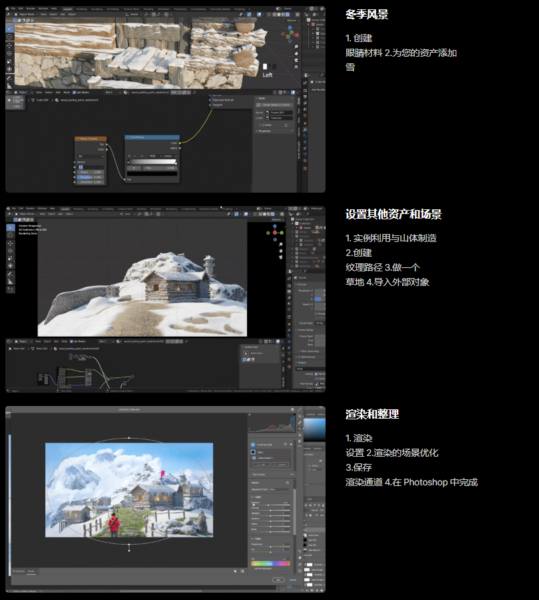Click text line 4.在 Photoshop 中完成
539x600 pixels.
pyautogui.click(x=431, y=482)
